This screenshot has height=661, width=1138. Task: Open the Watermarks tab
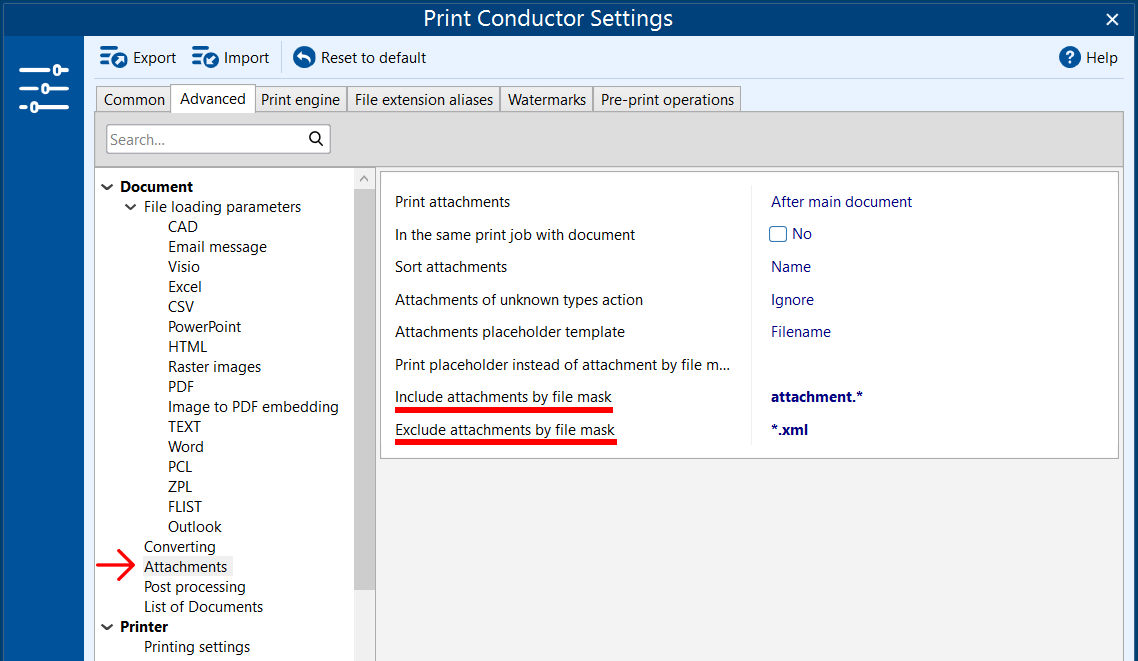547,99
